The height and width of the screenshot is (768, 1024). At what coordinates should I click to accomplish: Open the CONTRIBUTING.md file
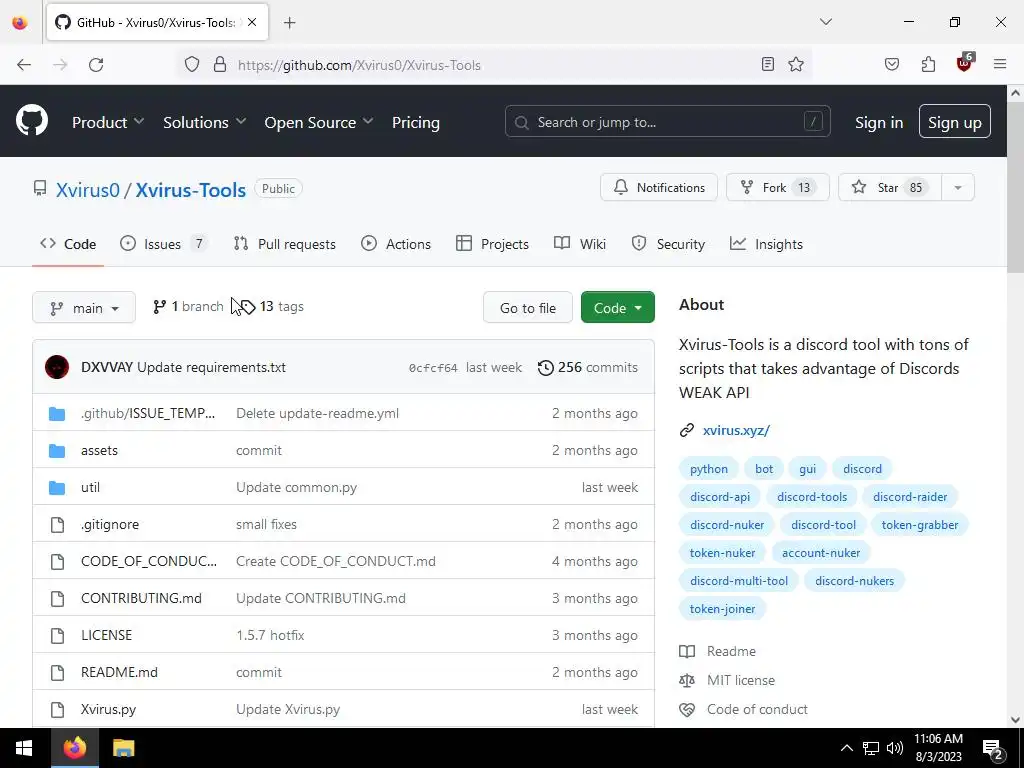coord(141,598)
